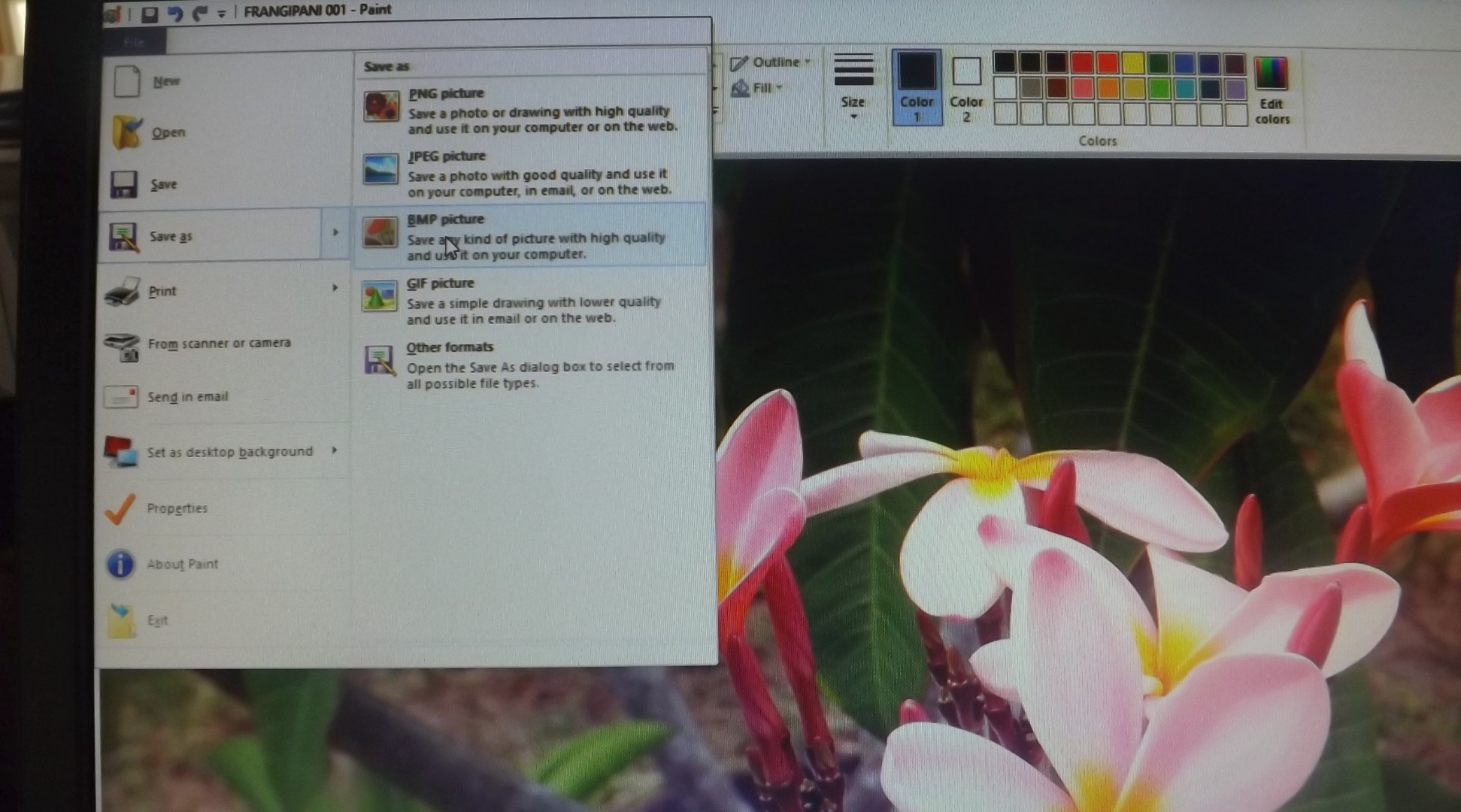This screenshot has width=1461, height=812.
Task: Open the Outline dropdown arrow
Action: coord(808,62)
